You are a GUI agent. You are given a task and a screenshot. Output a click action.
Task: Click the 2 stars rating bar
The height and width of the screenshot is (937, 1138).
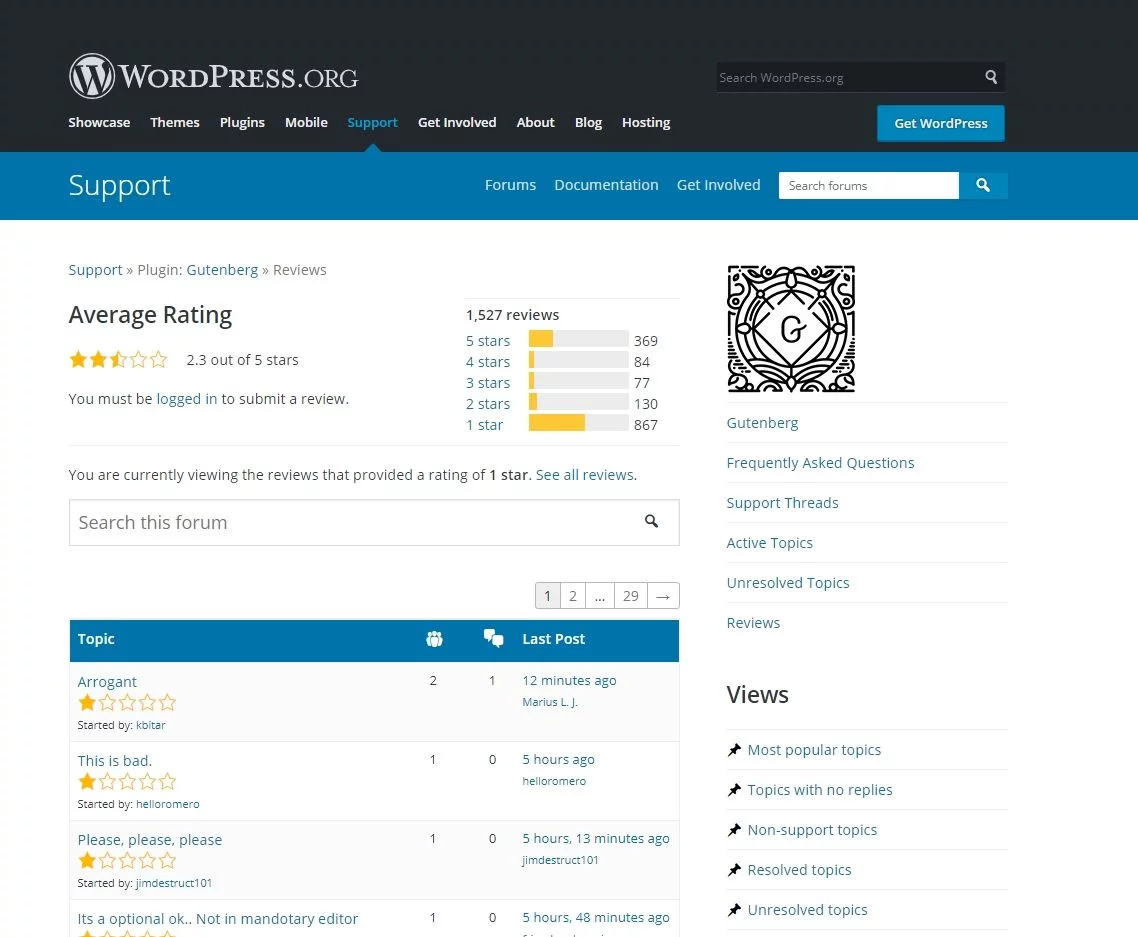click(578, 401)
